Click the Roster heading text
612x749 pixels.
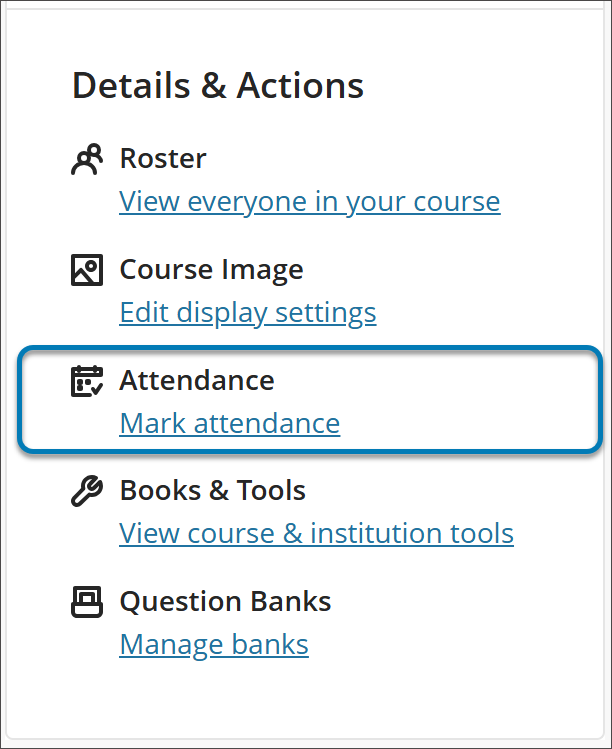coord(163,159)
